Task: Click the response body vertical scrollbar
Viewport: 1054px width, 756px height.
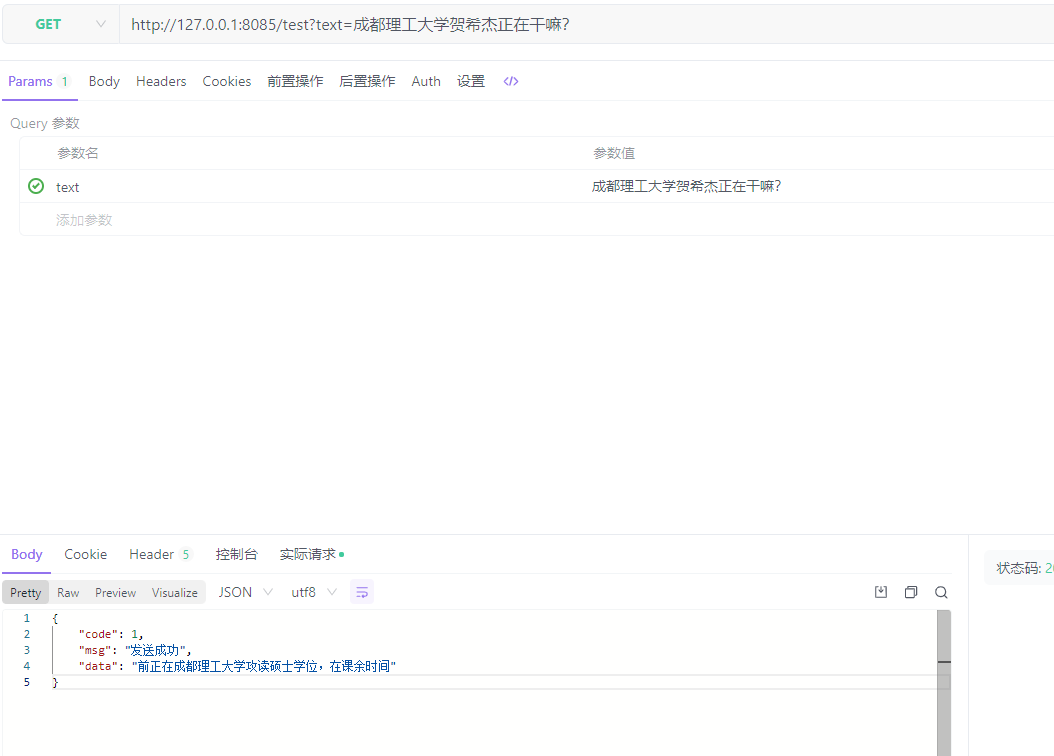Action: 944,683
